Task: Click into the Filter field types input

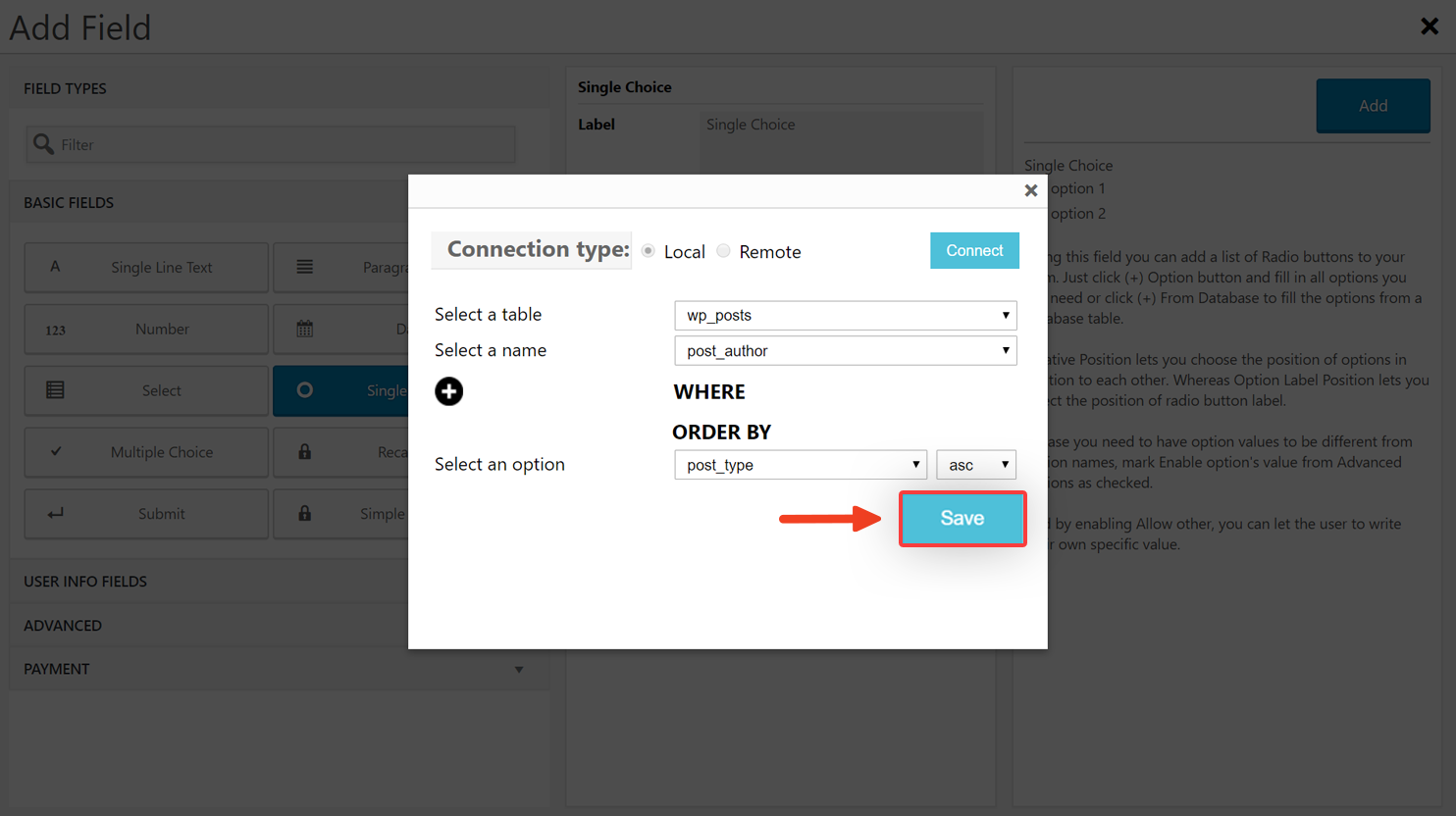Action: [271, 144]
